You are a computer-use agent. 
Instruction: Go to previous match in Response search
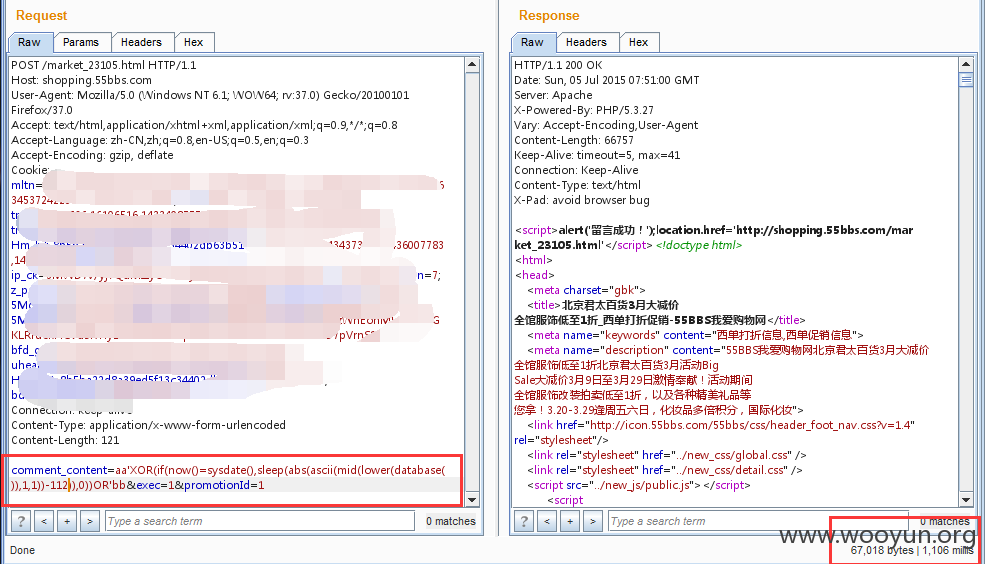(x=547, y=521)
